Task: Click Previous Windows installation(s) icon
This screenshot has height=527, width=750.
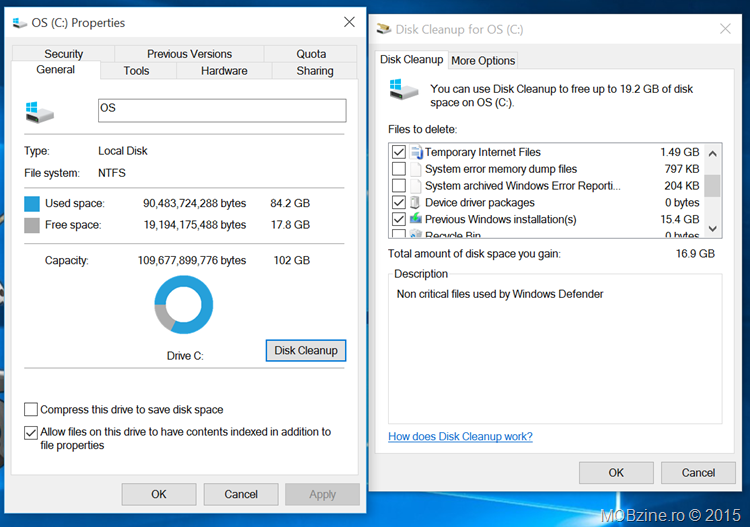Action: coord(416,219)
